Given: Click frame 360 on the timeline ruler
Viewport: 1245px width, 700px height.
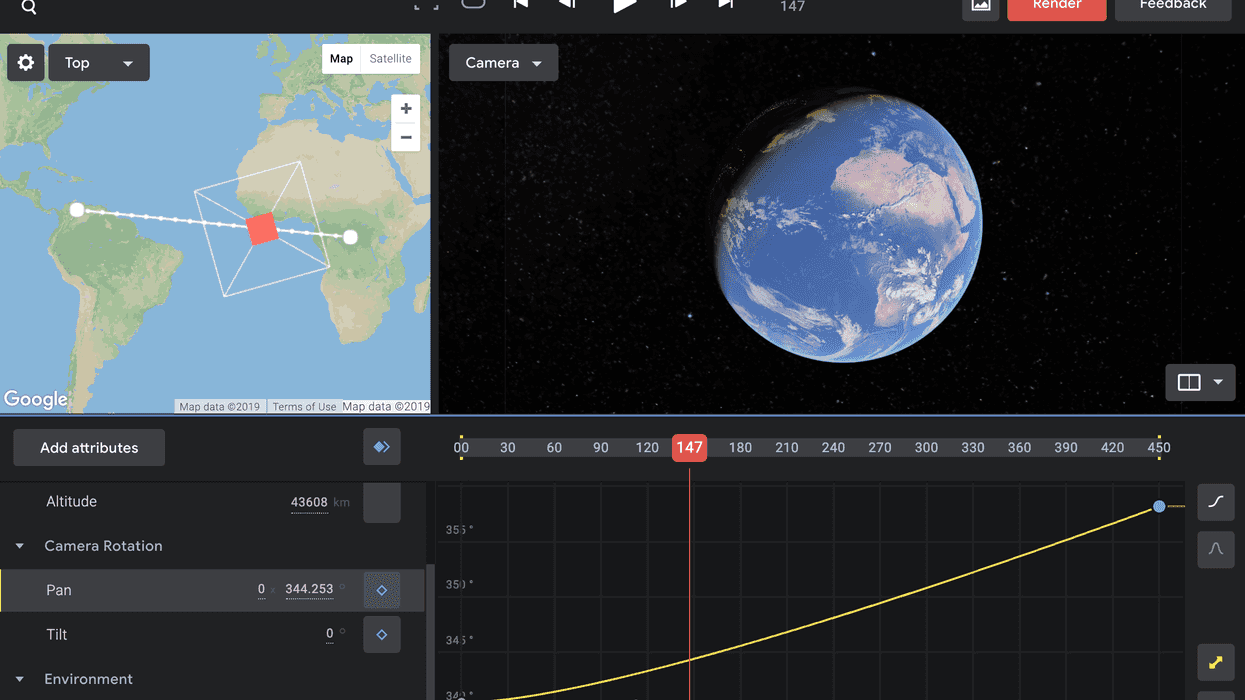Looking at the screenshot, I should pos(1019,448).
